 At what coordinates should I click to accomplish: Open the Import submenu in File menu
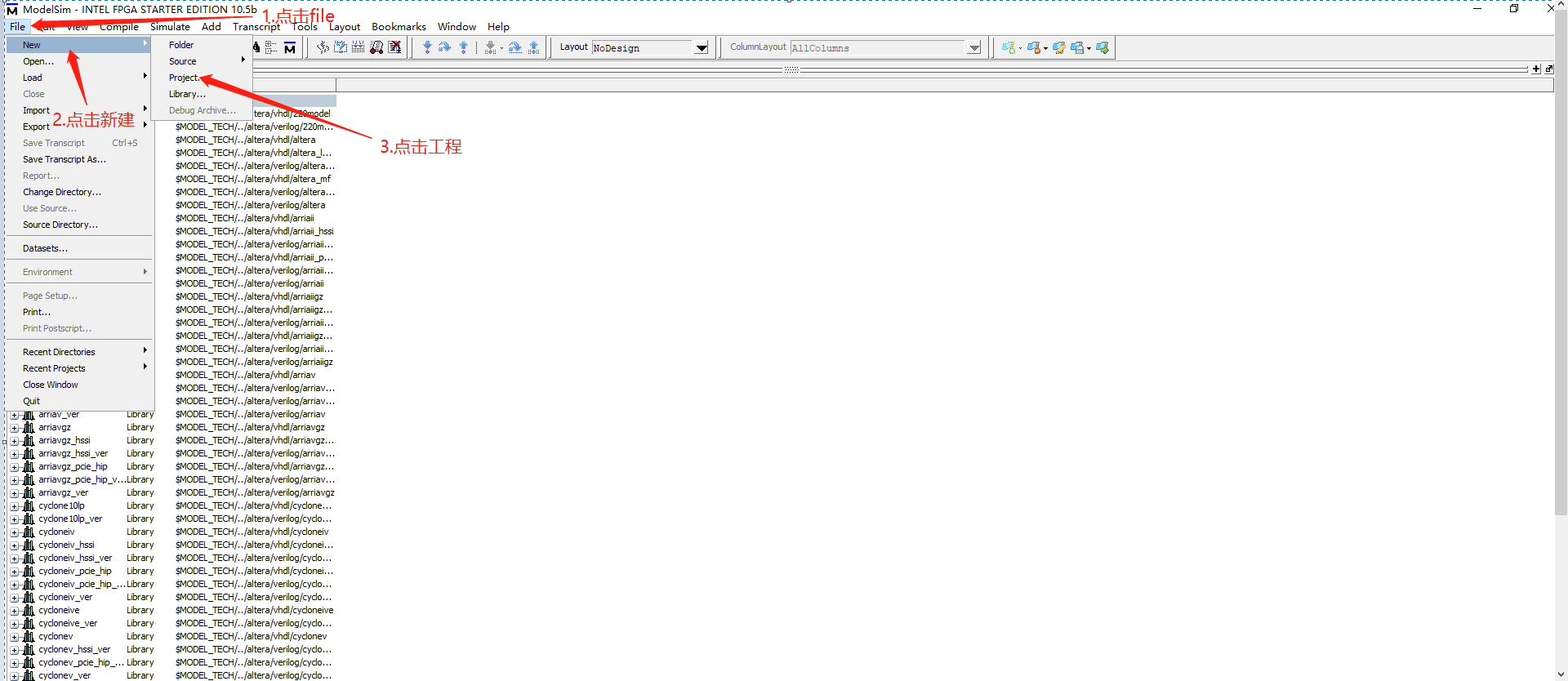(x=79, y=110)
